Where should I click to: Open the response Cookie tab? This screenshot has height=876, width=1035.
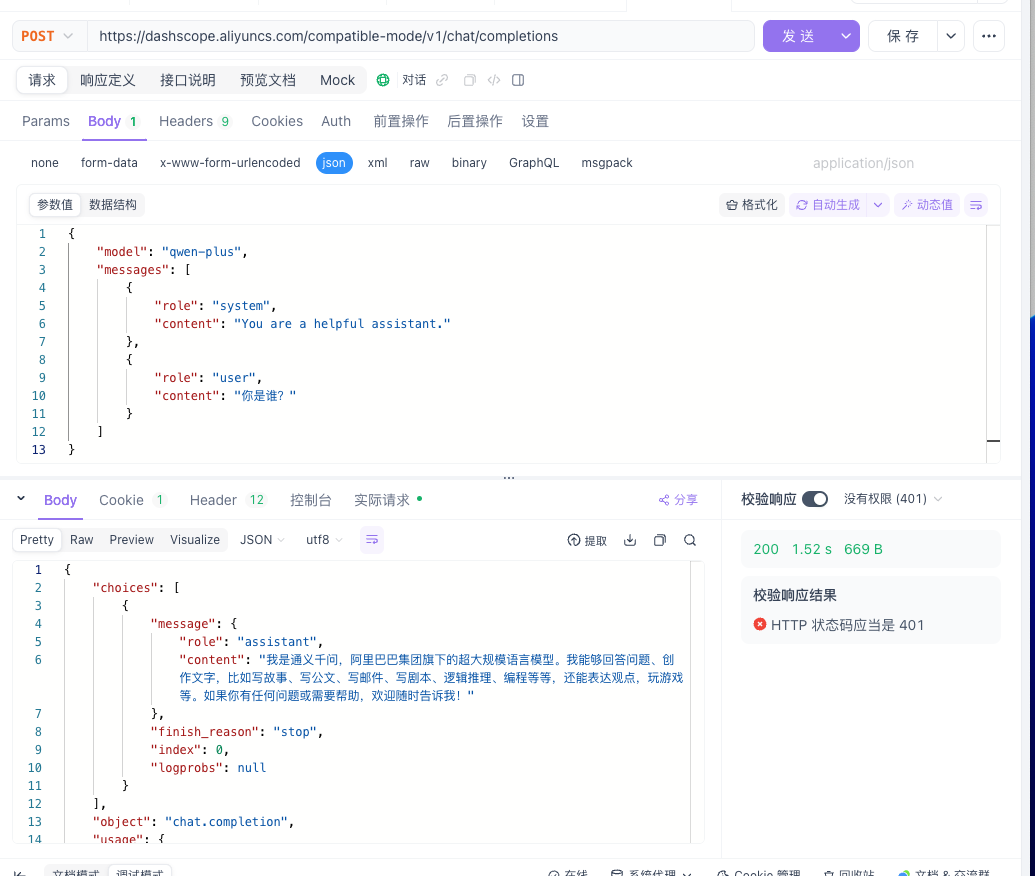point(132,500)
